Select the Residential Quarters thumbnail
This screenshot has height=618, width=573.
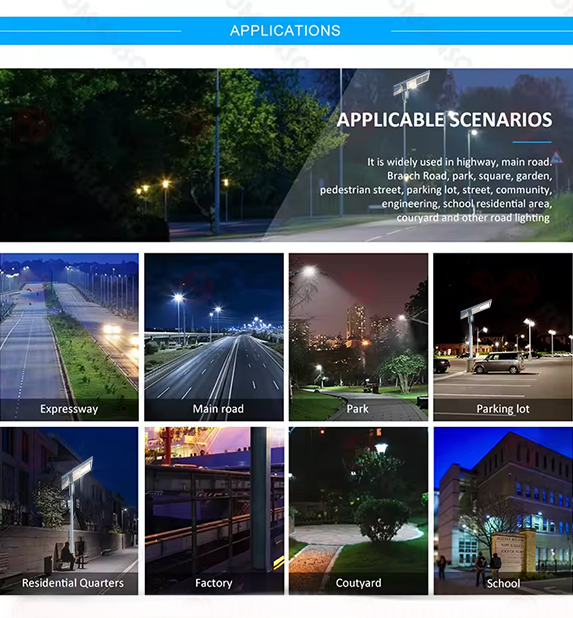69,511
